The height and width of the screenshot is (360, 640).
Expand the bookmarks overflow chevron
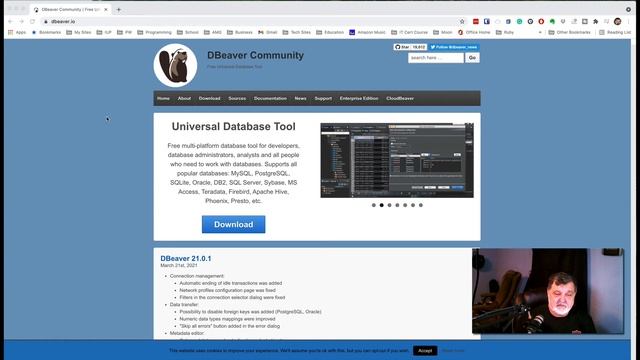pyautogui.click(x=540, y=32)
